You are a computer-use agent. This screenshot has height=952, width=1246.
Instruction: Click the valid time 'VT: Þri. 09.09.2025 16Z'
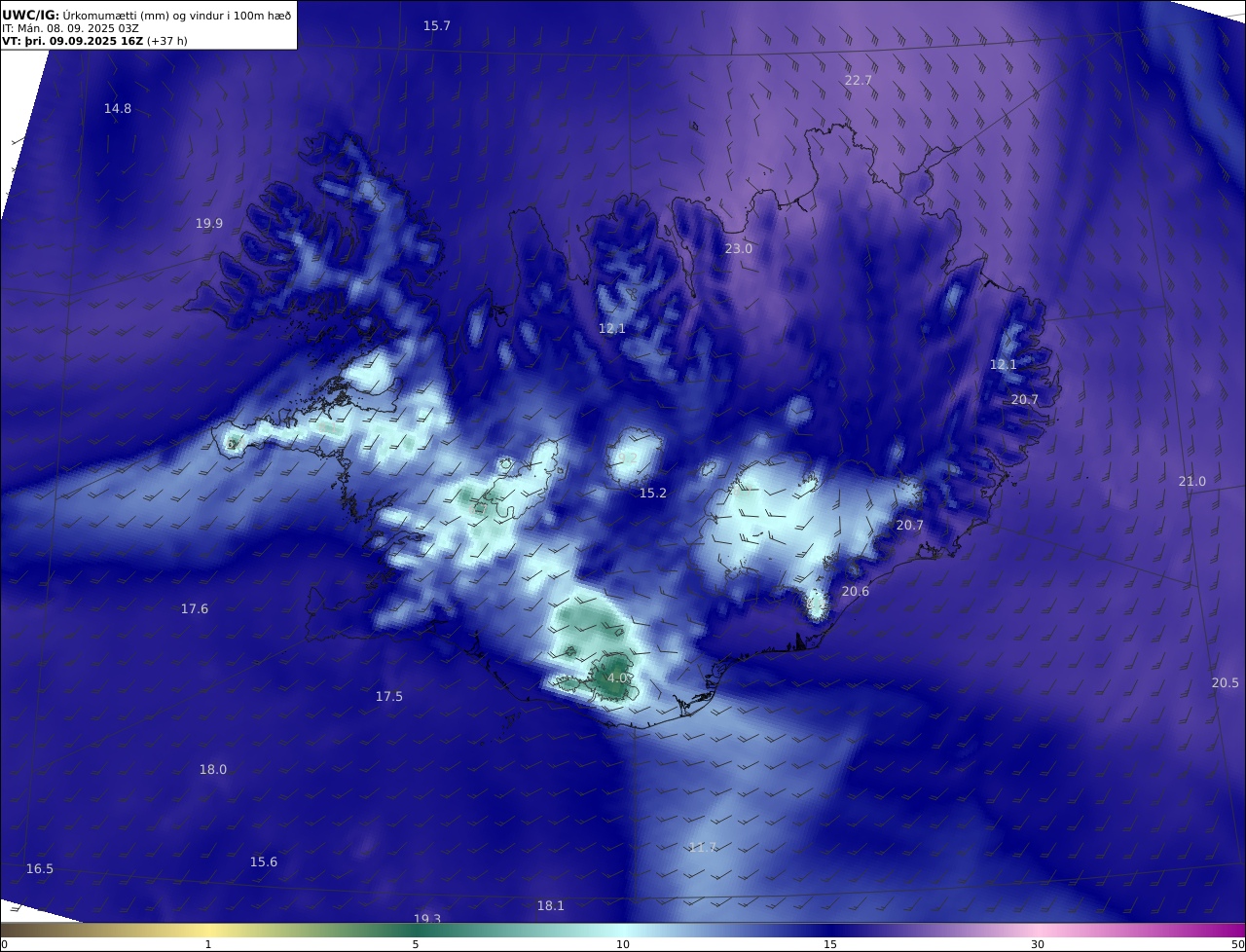[x=72, y=41]
